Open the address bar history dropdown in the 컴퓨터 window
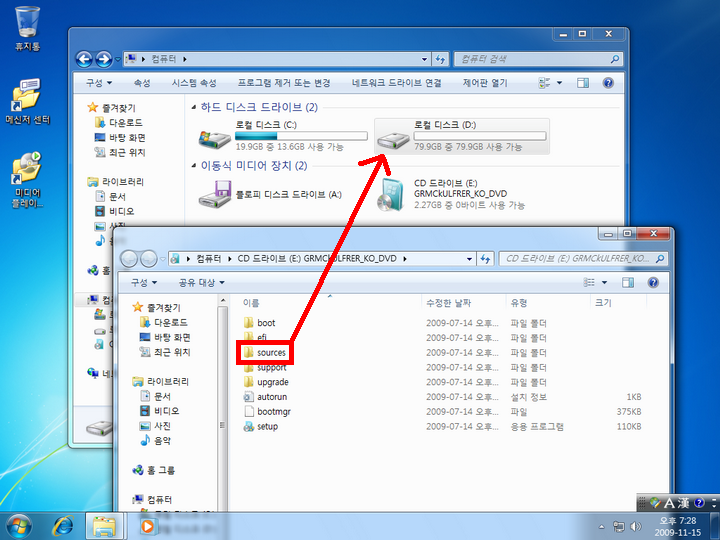This screenshot has height=540, width=720. point(424,59)
